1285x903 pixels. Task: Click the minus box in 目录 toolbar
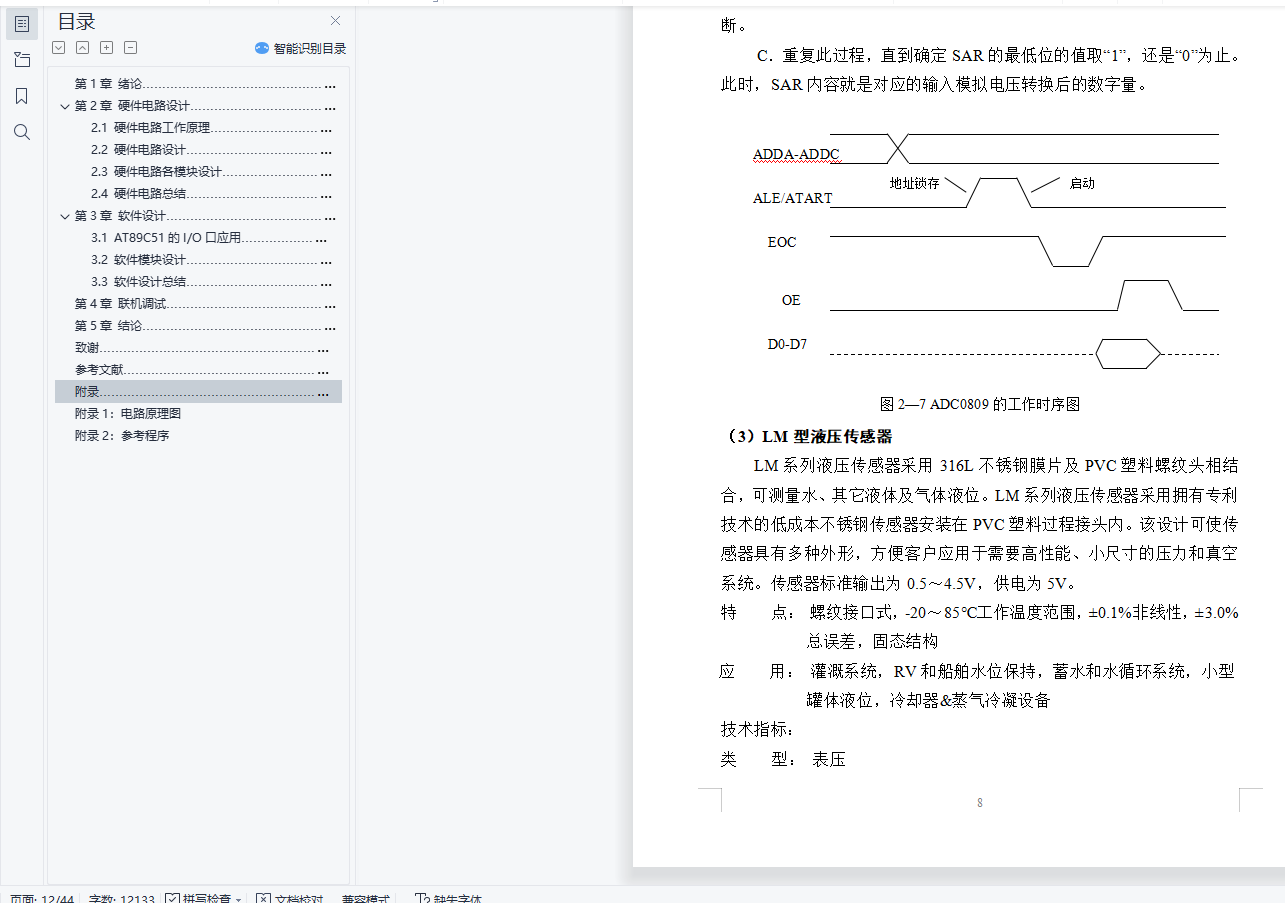click(130, 47)
